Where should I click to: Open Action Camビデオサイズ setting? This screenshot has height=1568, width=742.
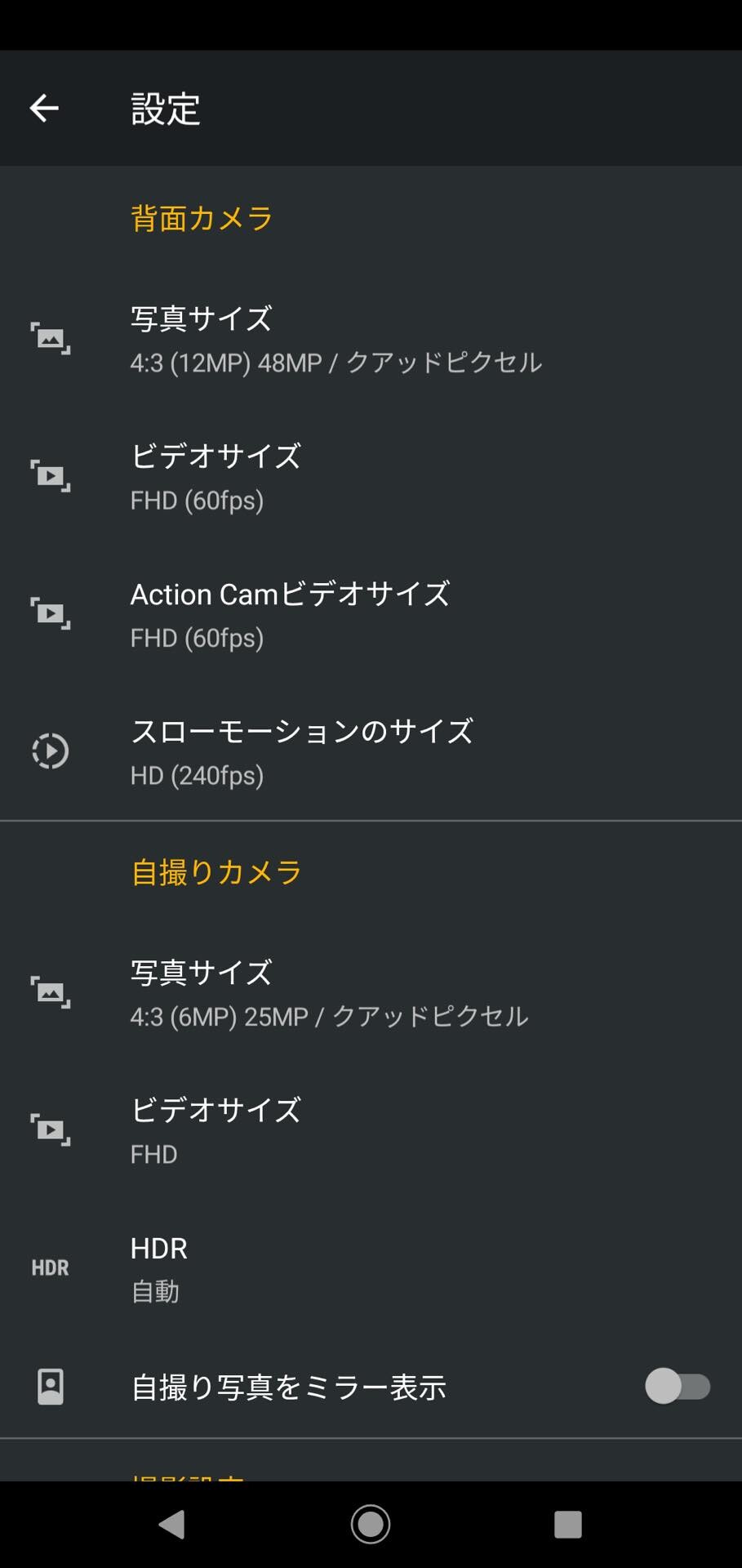pos(371,614)
